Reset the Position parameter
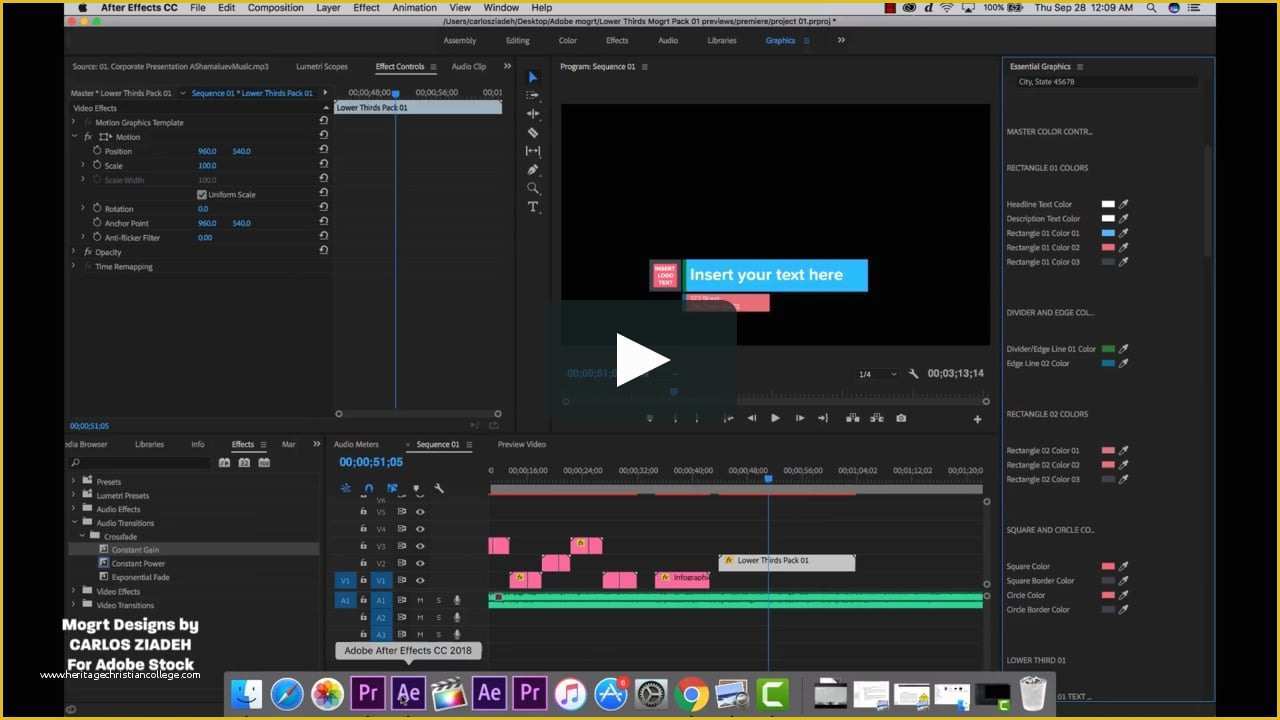Screen dimensions: 1280x720 [323, 151]
